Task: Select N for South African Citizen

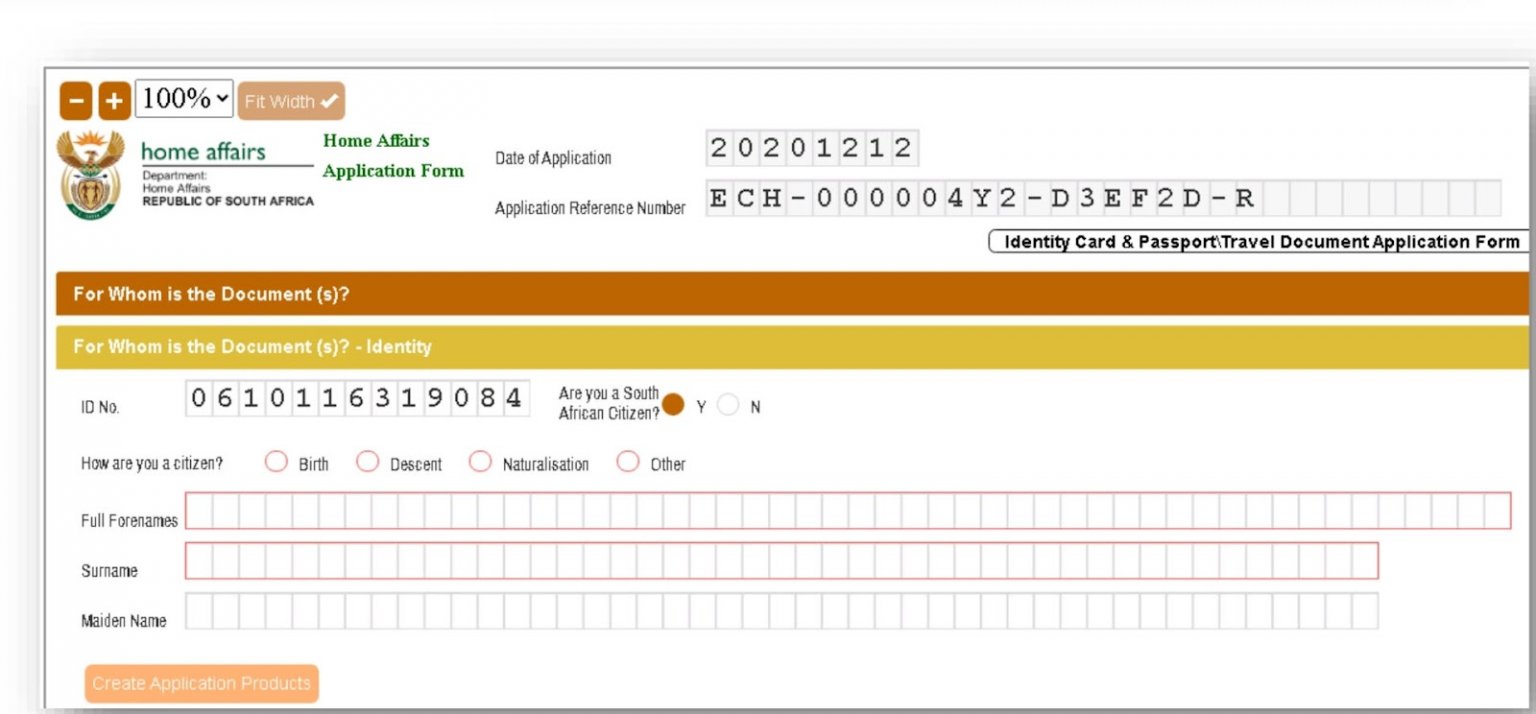Action: (728, 405)
